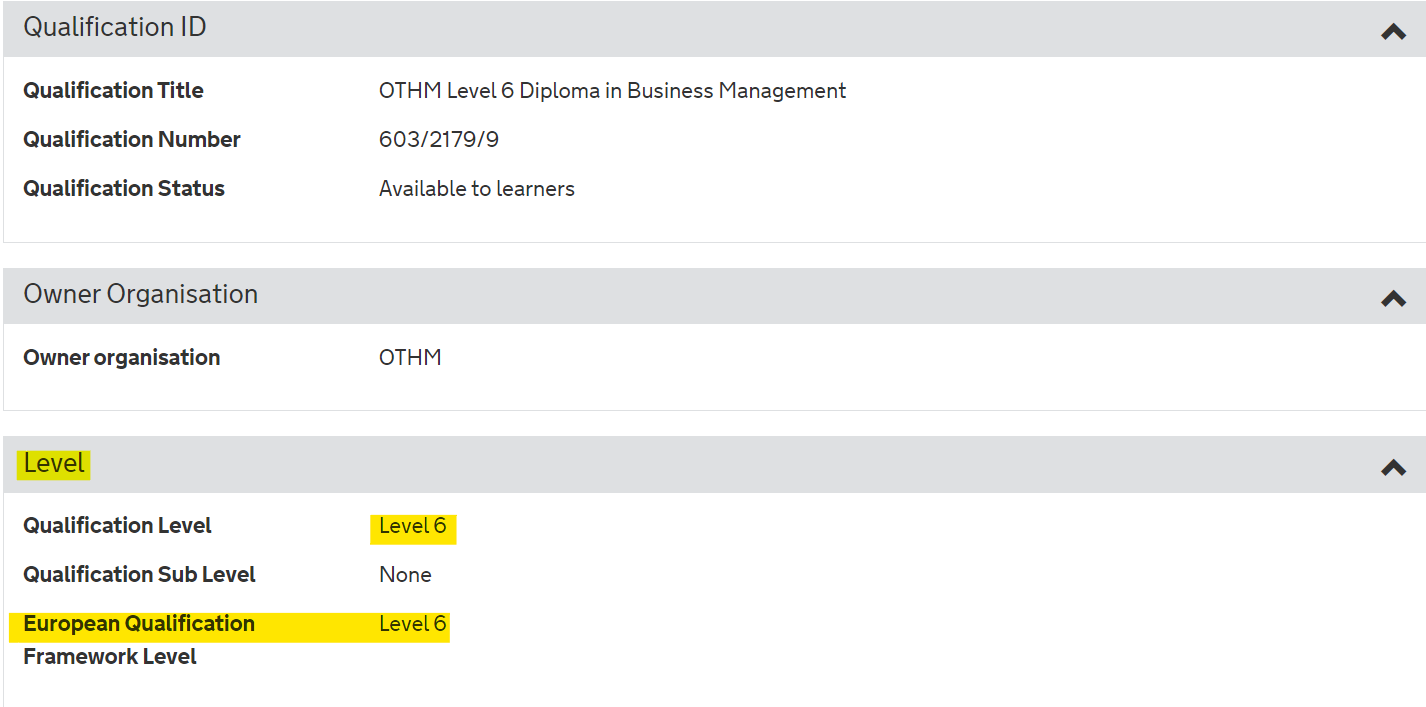Collapse the Level section chevron
The width and height of the screenshot is (1426, 707).
pos(1393,467)
